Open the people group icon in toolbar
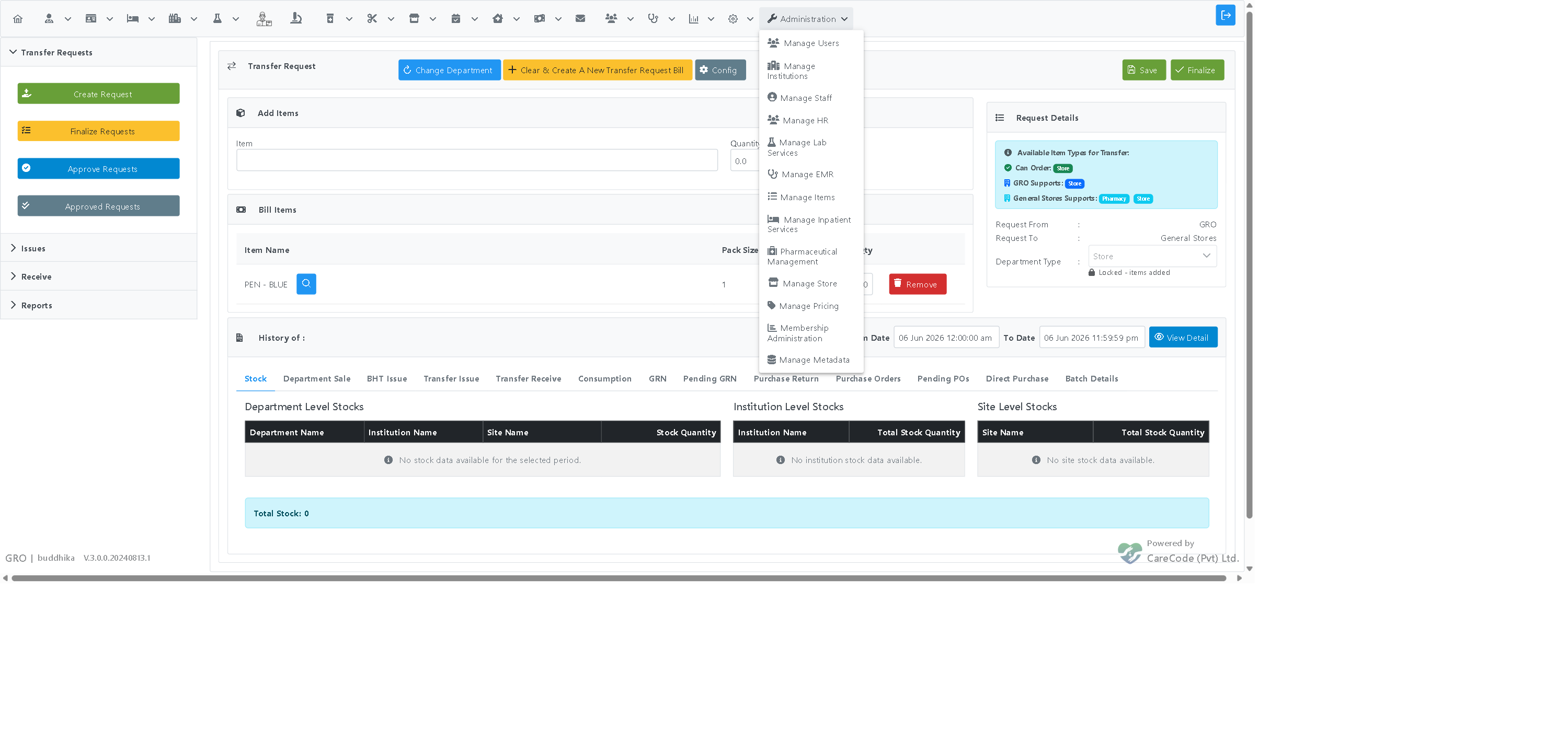The width and height of the screenshot is (1568, 729). point(611,19)
